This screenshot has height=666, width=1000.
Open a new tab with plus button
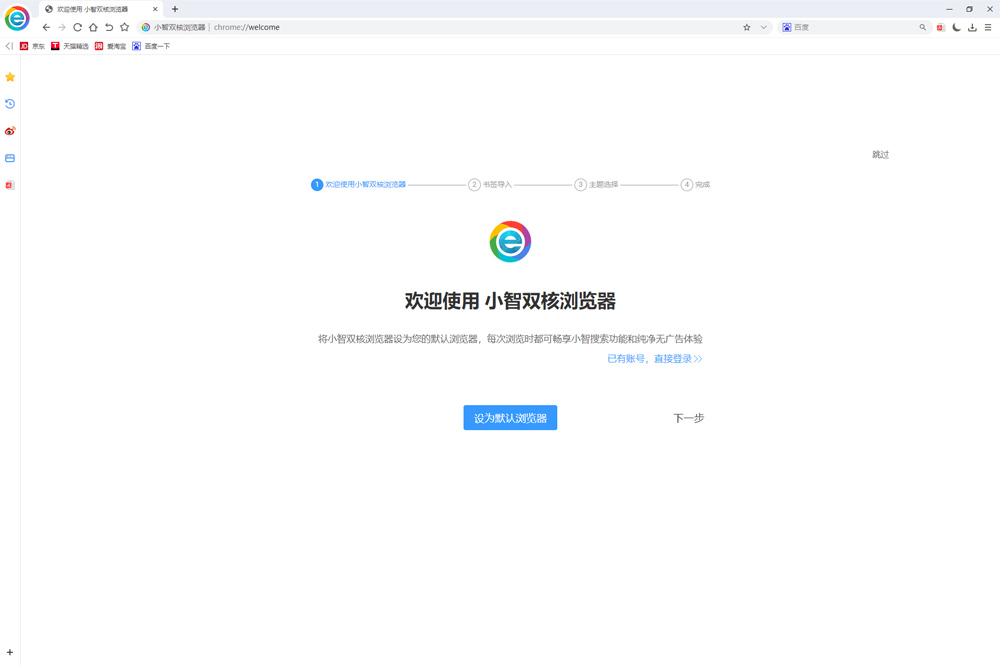click(175, 9)
